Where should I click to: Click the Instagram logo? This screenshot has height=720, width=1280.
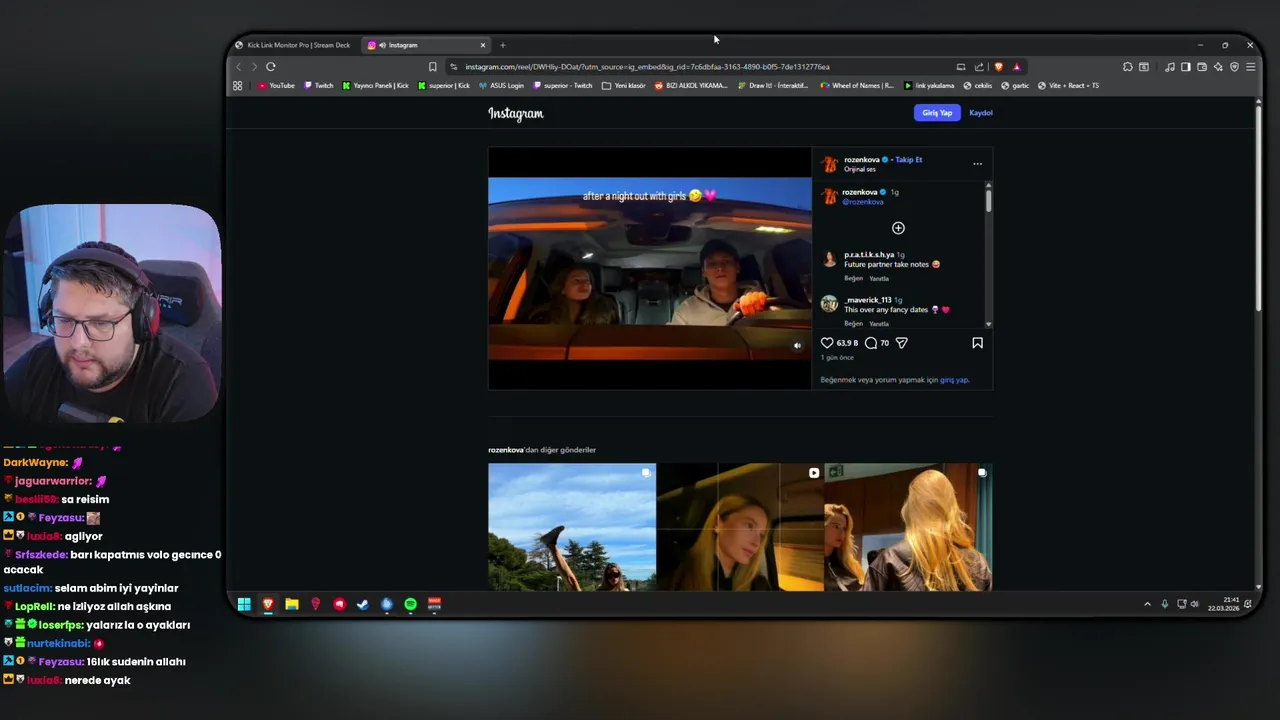pyautogui.click(x=516, y=113)
